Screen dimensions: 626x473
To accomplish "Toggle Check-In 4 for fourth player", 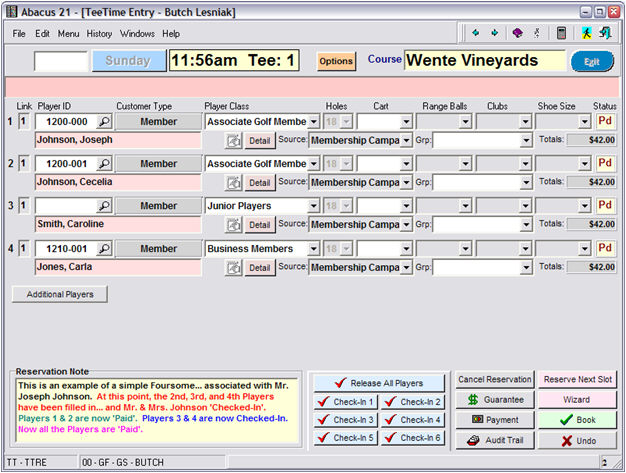I will pos(412,420).
